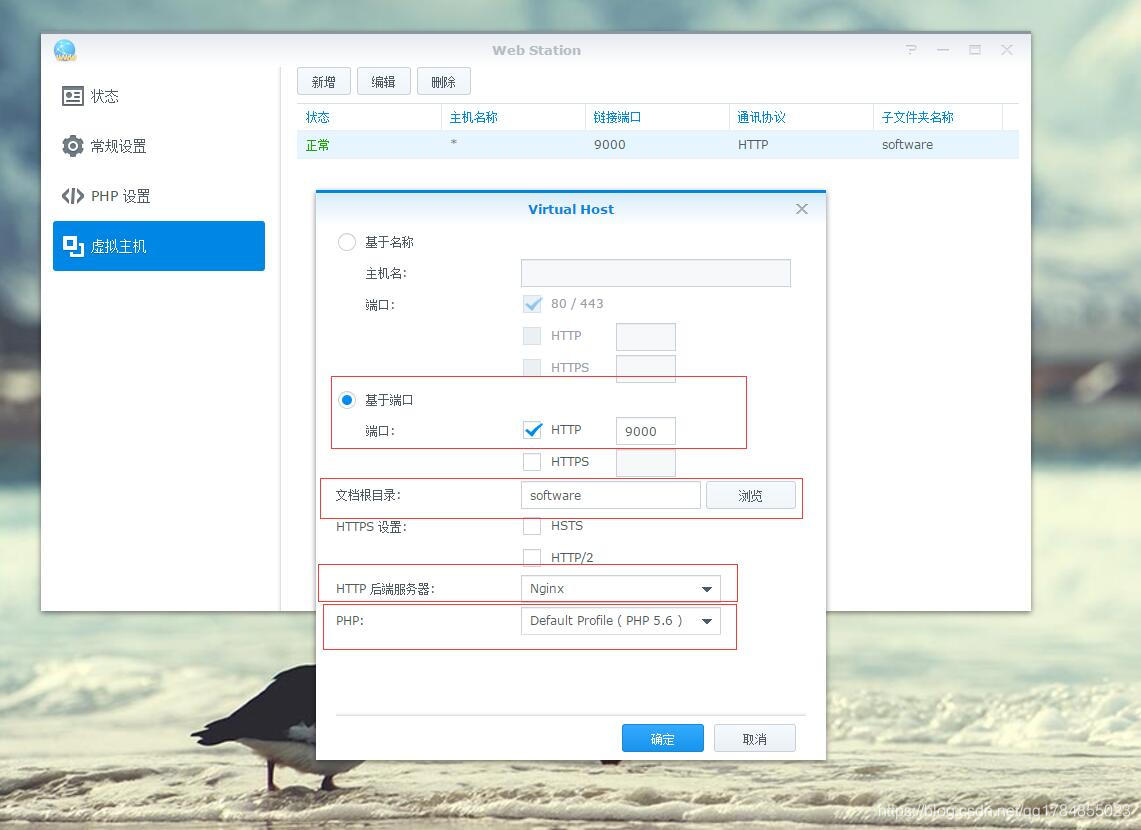
Task: Open the 状态 status page icon
Action: [73, 96]
